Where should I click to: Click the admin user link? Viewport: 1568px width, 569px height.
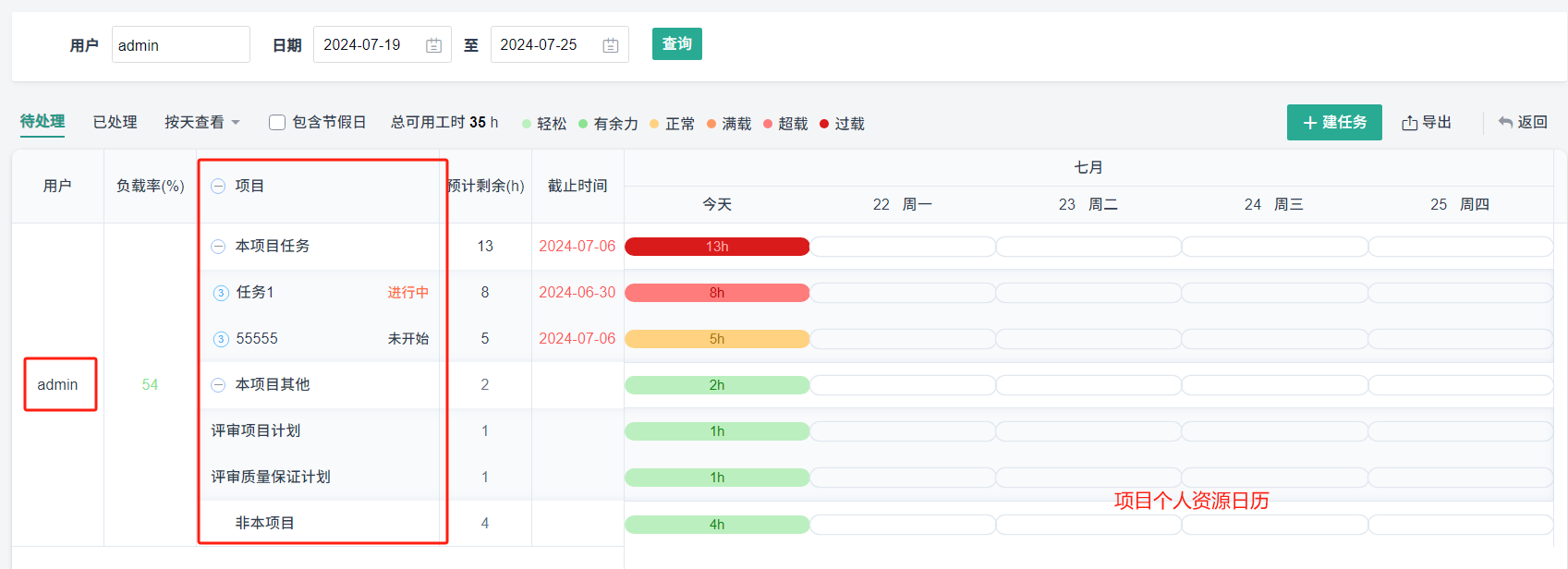click(x=57, y=384)
